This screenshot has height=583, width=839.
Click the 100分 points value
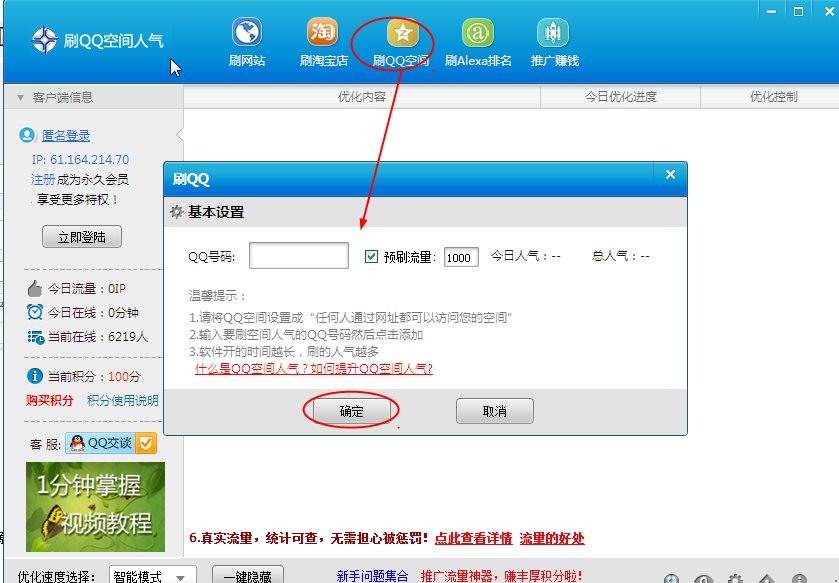point(124,377)
